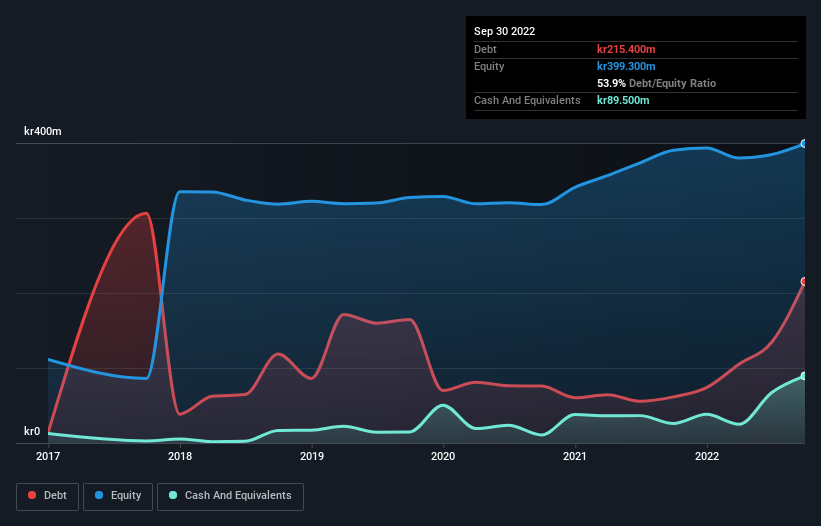Select the Cash endpoint marker at Sep 2022

tap(804, 376)
